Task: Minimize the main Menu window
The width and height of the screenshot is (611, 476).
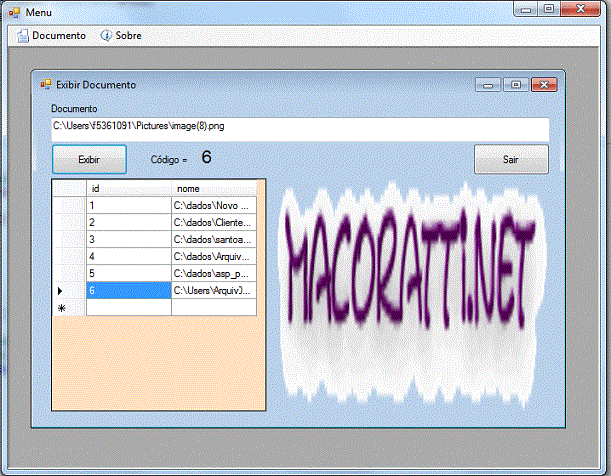Action: pyautogui.click(x=526, y=9)
